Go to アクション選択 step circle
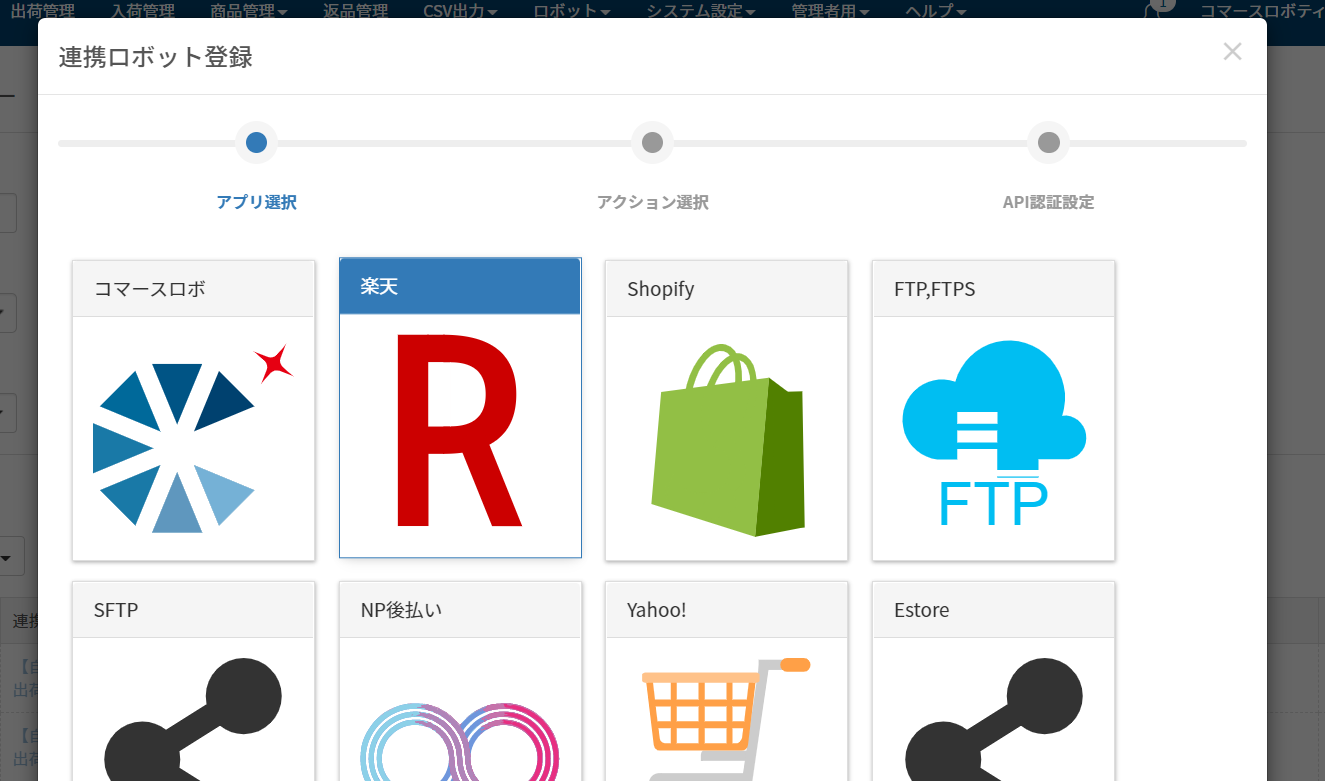The image size is (1325, 781). pos(652,143)
